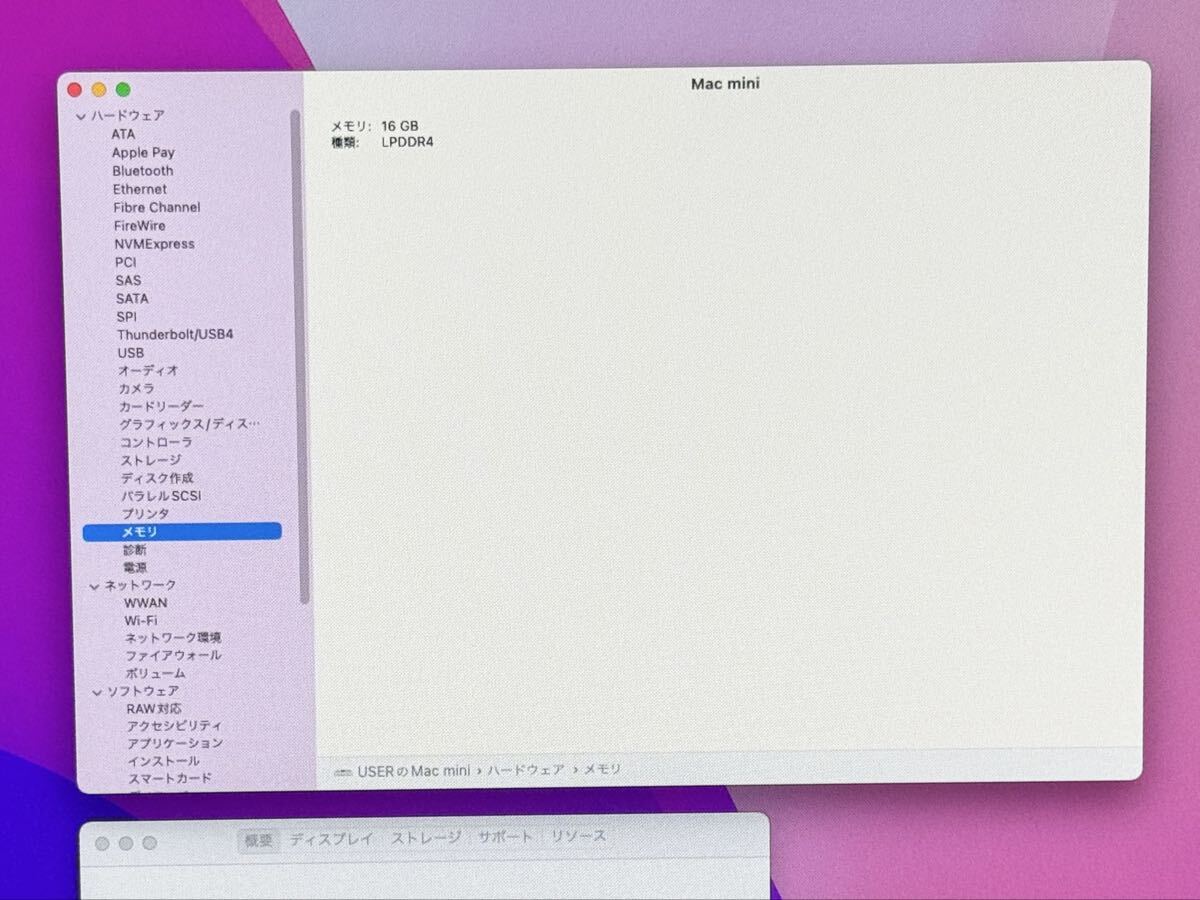The height and width of the screenshot is (900, 1200).
Task: Open the 概要 tab in lower window
Action: click(x=260, y=840)
